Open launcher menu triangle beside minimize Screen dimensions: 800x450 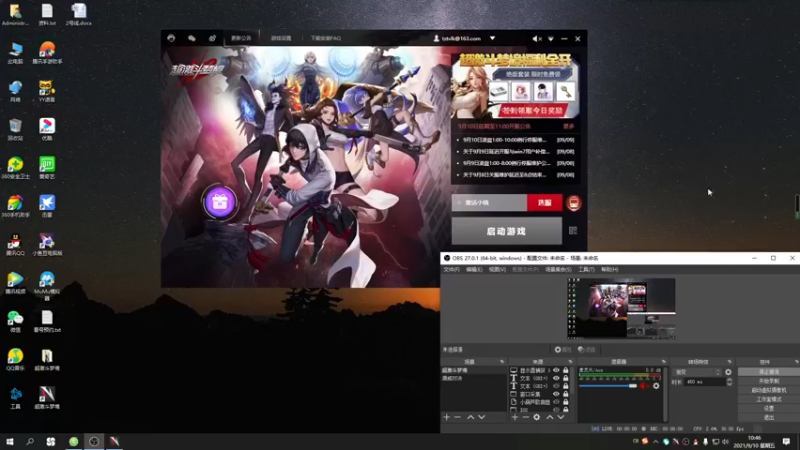coord(551,39)
